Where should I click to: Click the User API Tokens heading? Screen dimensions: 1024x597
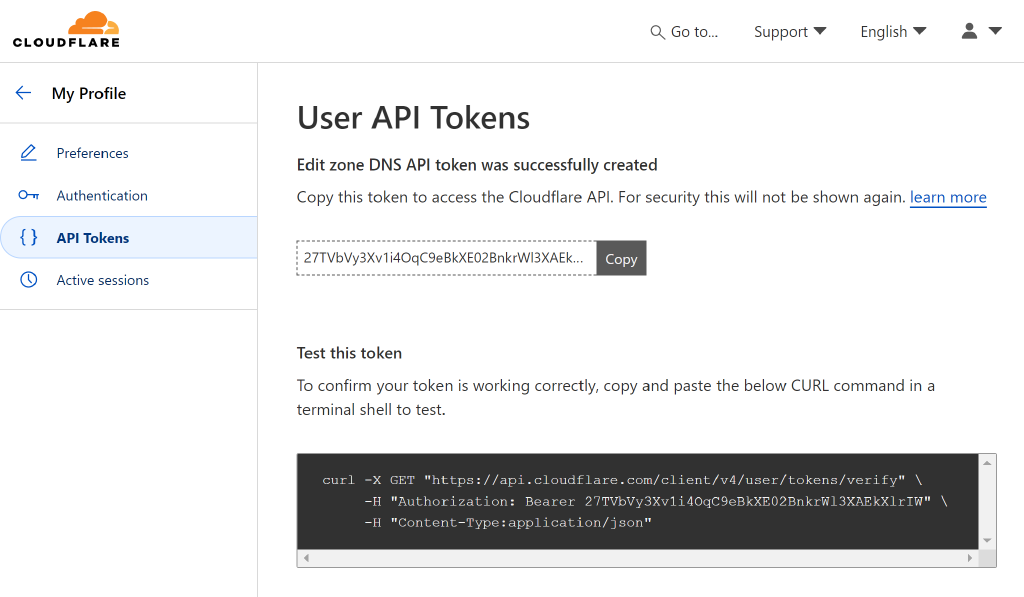(x=413, y=118)
